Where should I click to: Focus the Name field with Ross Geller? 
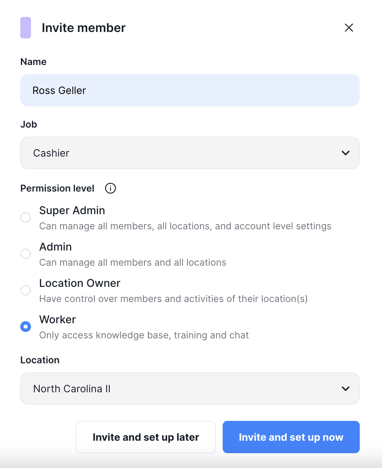tap(190, 90)
